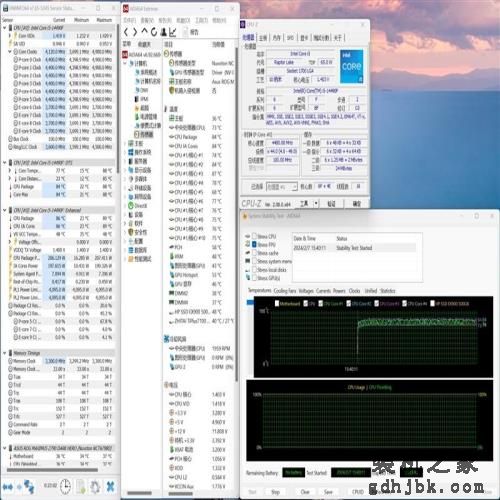Click the vertical scrollbar in HWiNFO window
Screen dimensions: 500x500
118,98
